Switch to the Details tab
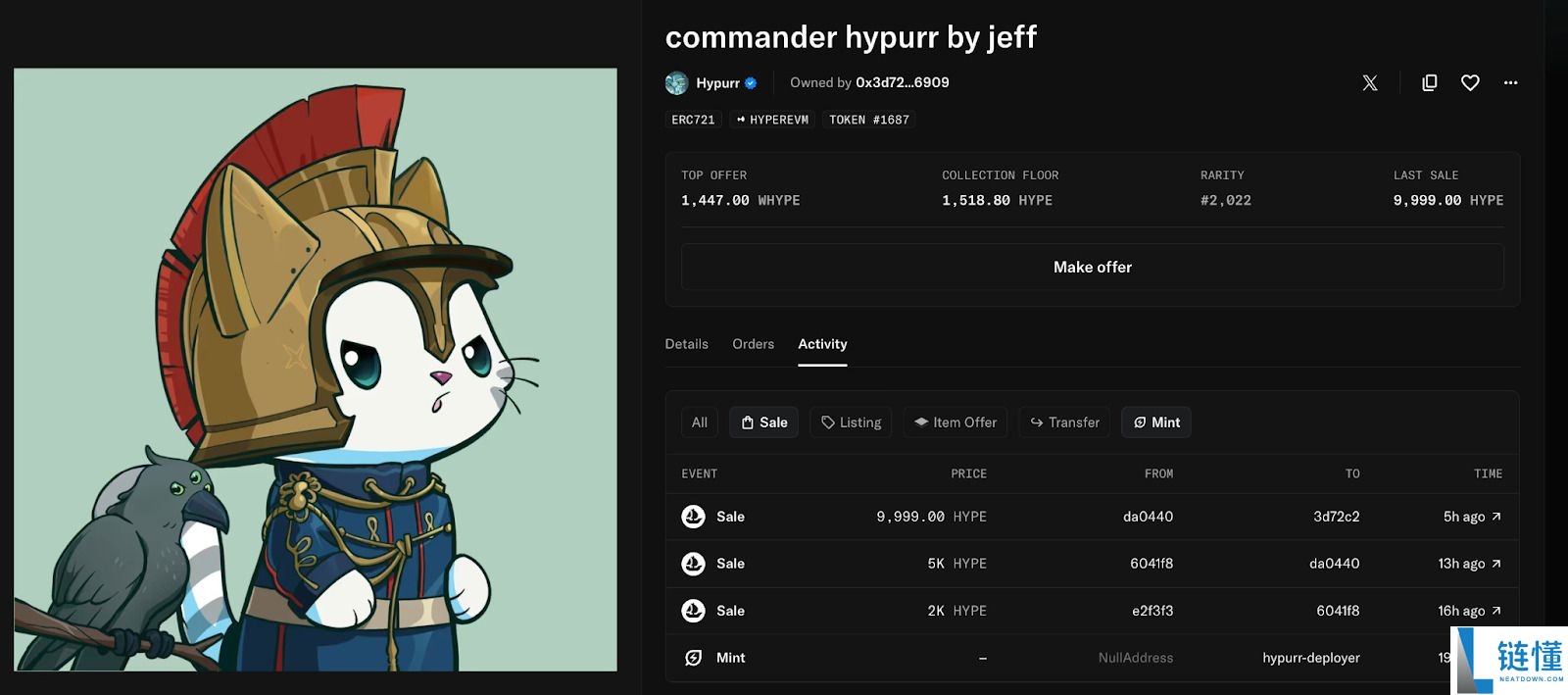 (686, 344)
